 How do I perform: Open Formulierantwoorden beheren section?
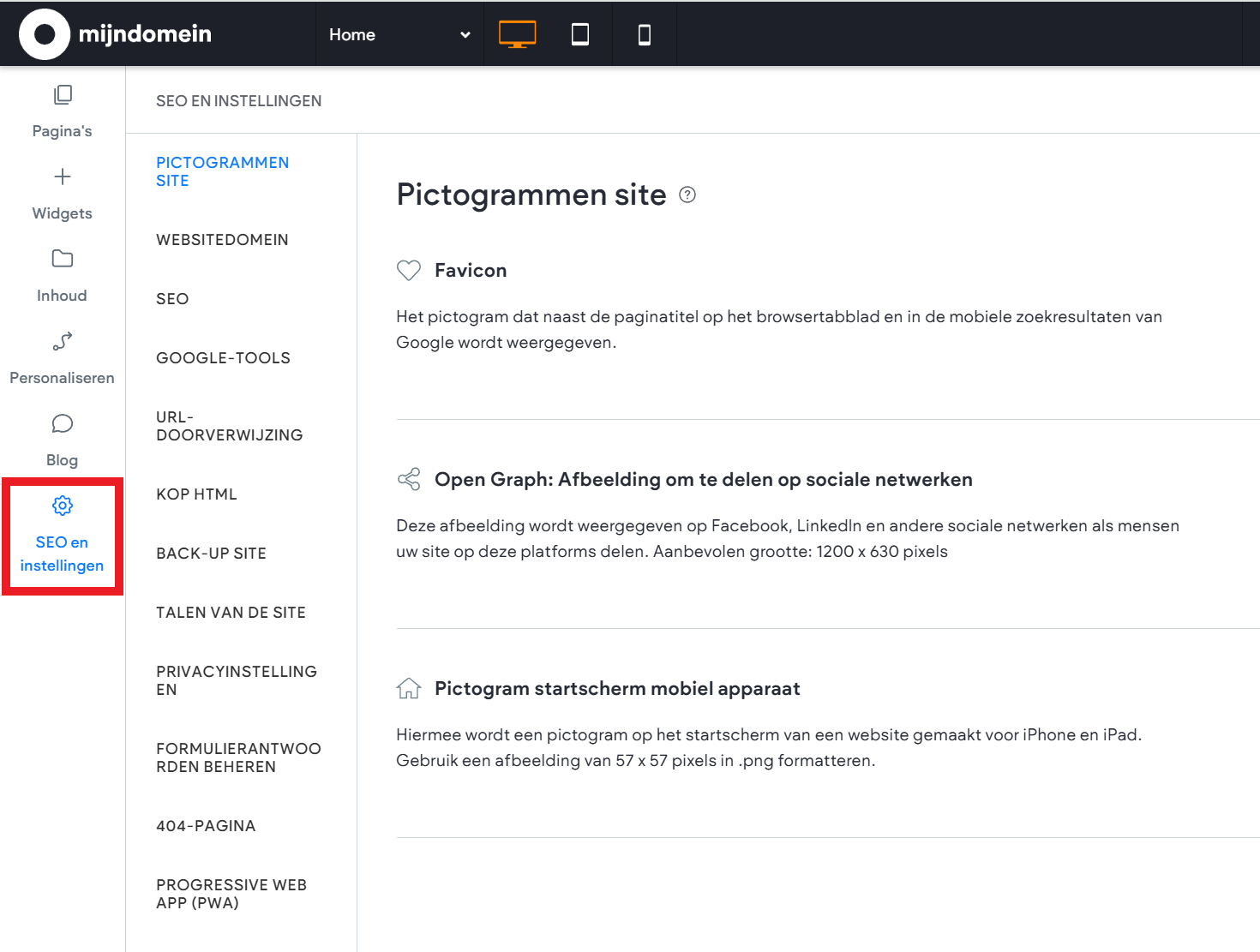[x=238, y=757]
